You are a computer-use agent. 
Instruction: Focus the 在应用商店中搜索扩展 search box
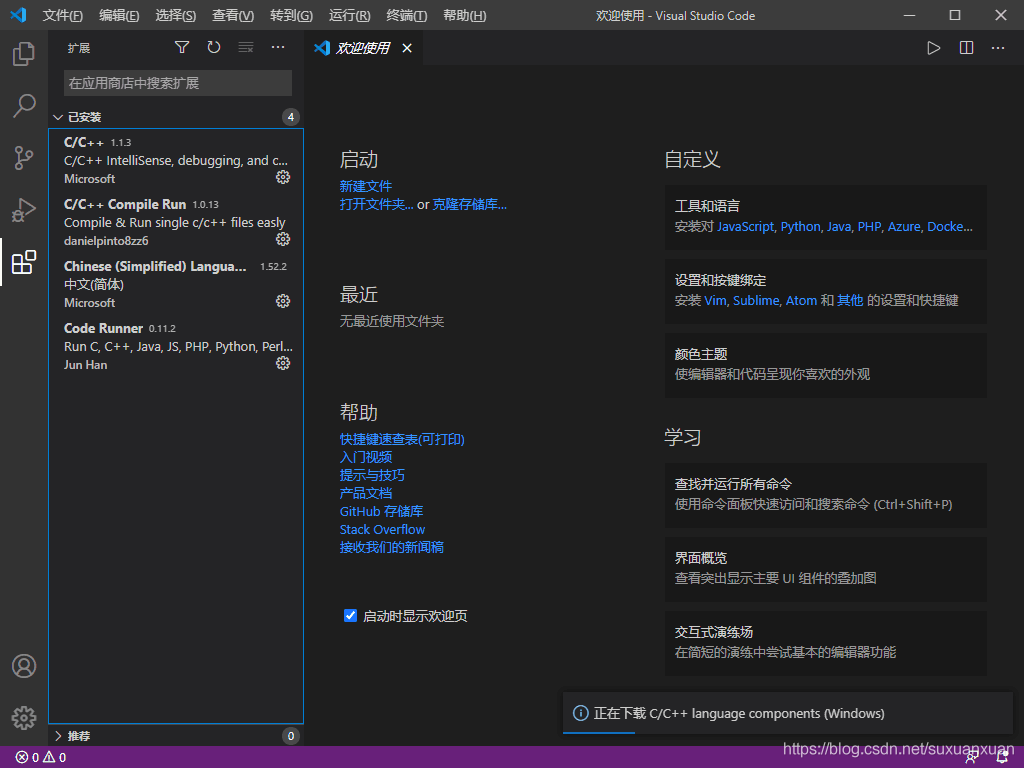pyautogui.click(x=178, y=83)
